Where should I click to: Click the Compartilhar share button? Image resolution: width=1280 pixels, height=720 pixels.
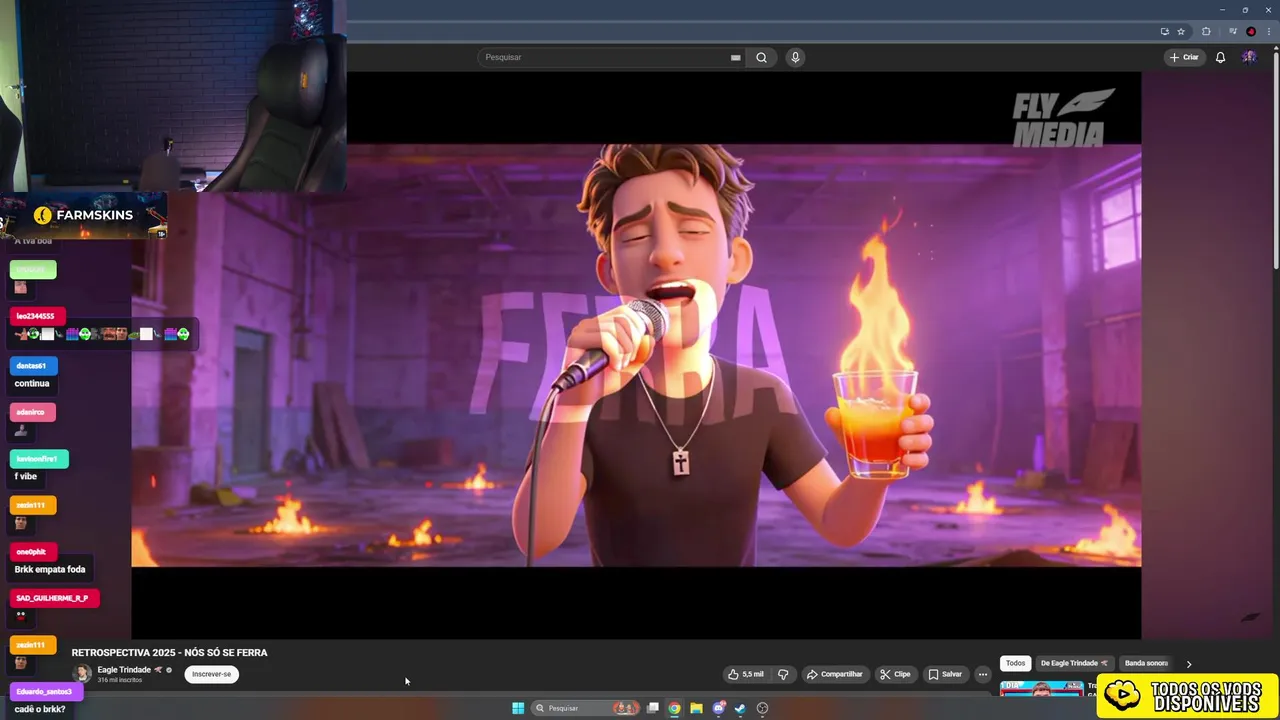coord(834,674)
